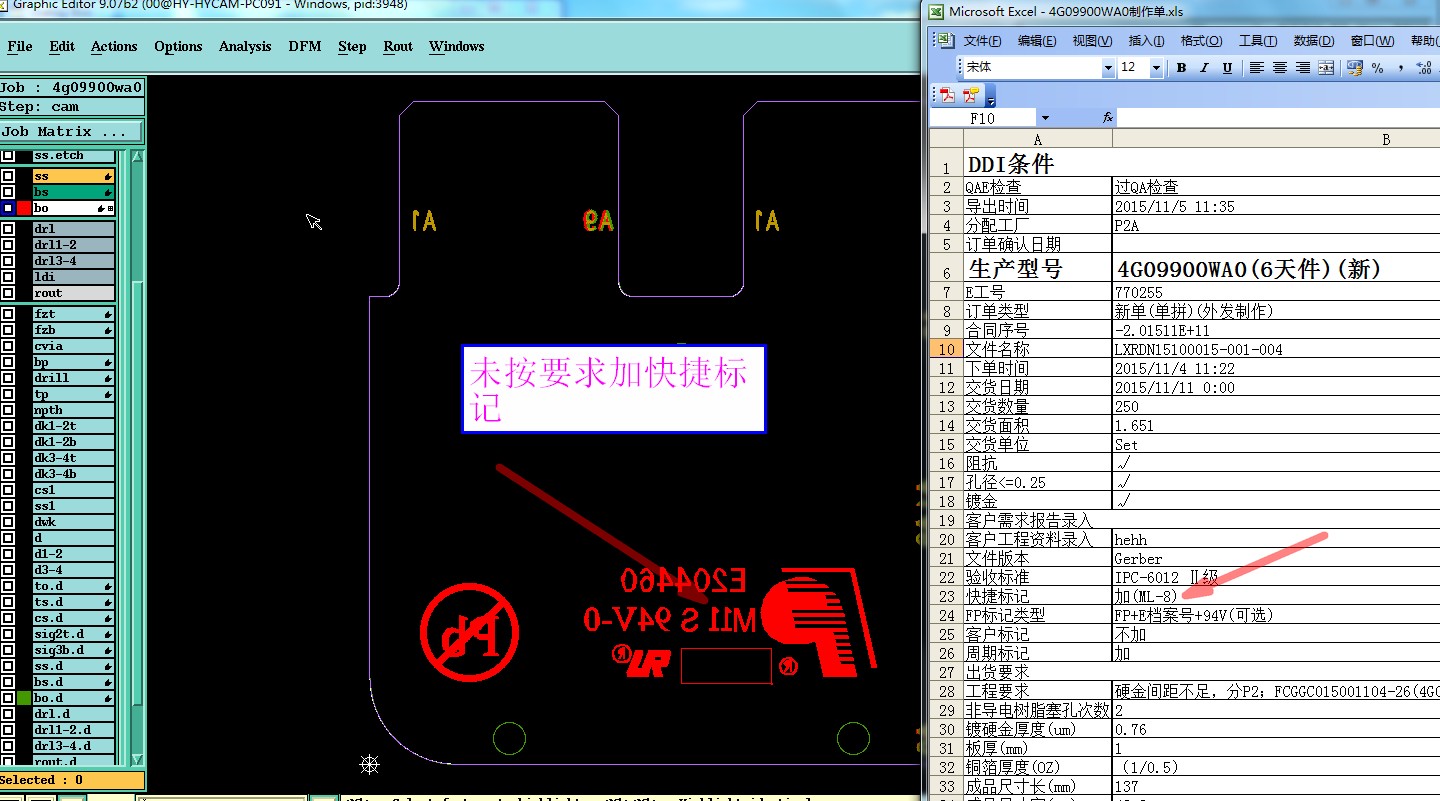Click the fx insert function icon
Viewport: 1440px width, 801px height.
[x=1107, y=118]
